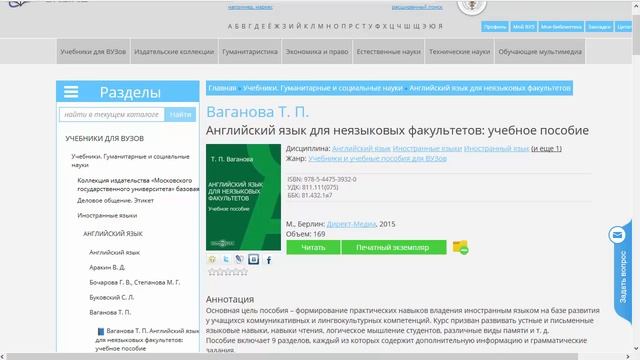Open discipline link Иностранные языки
This screenshot has width=640, height=360.
tap(427, 149)
